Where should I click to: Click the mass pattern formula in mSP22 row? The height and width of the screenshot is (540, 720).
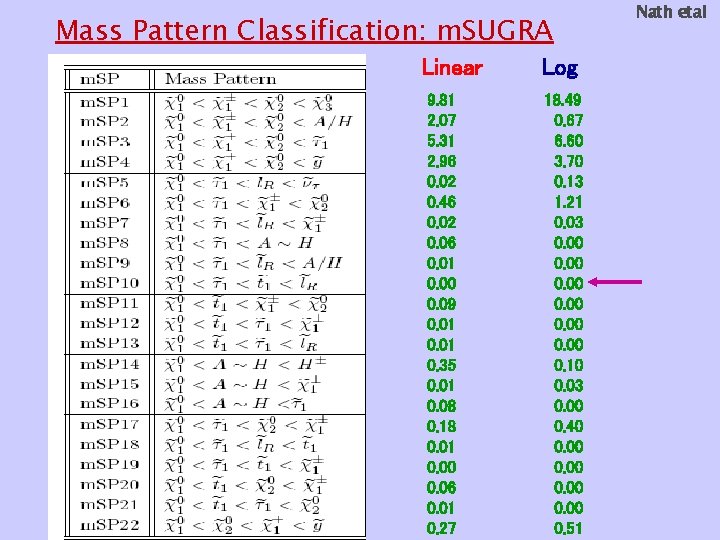point(244,526)
